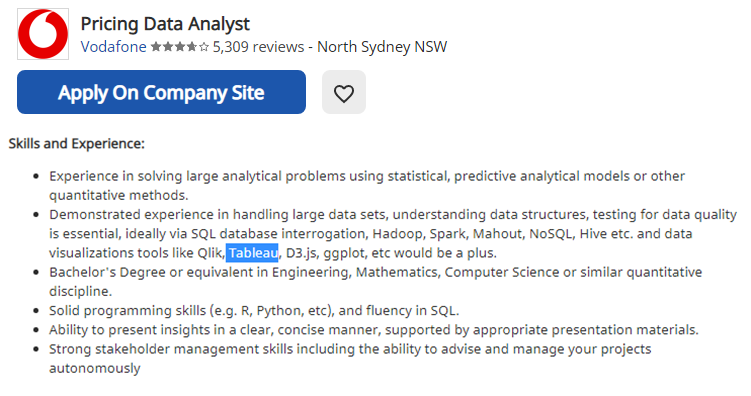
Task: Open the Vodafone company link
Action: [x=114, y=47]
